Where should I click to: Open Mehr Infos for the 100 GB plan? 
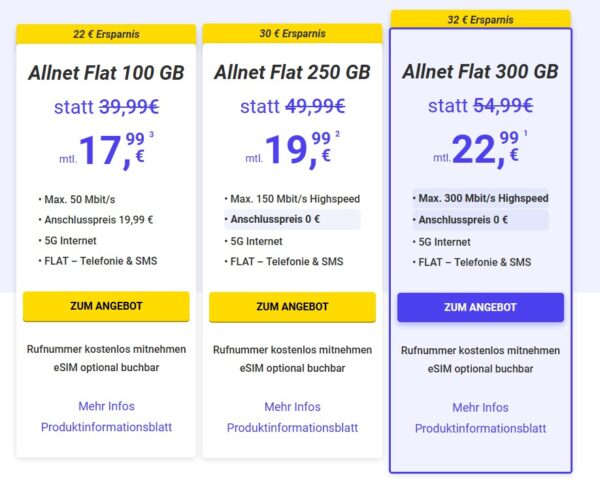click(106, 406)
